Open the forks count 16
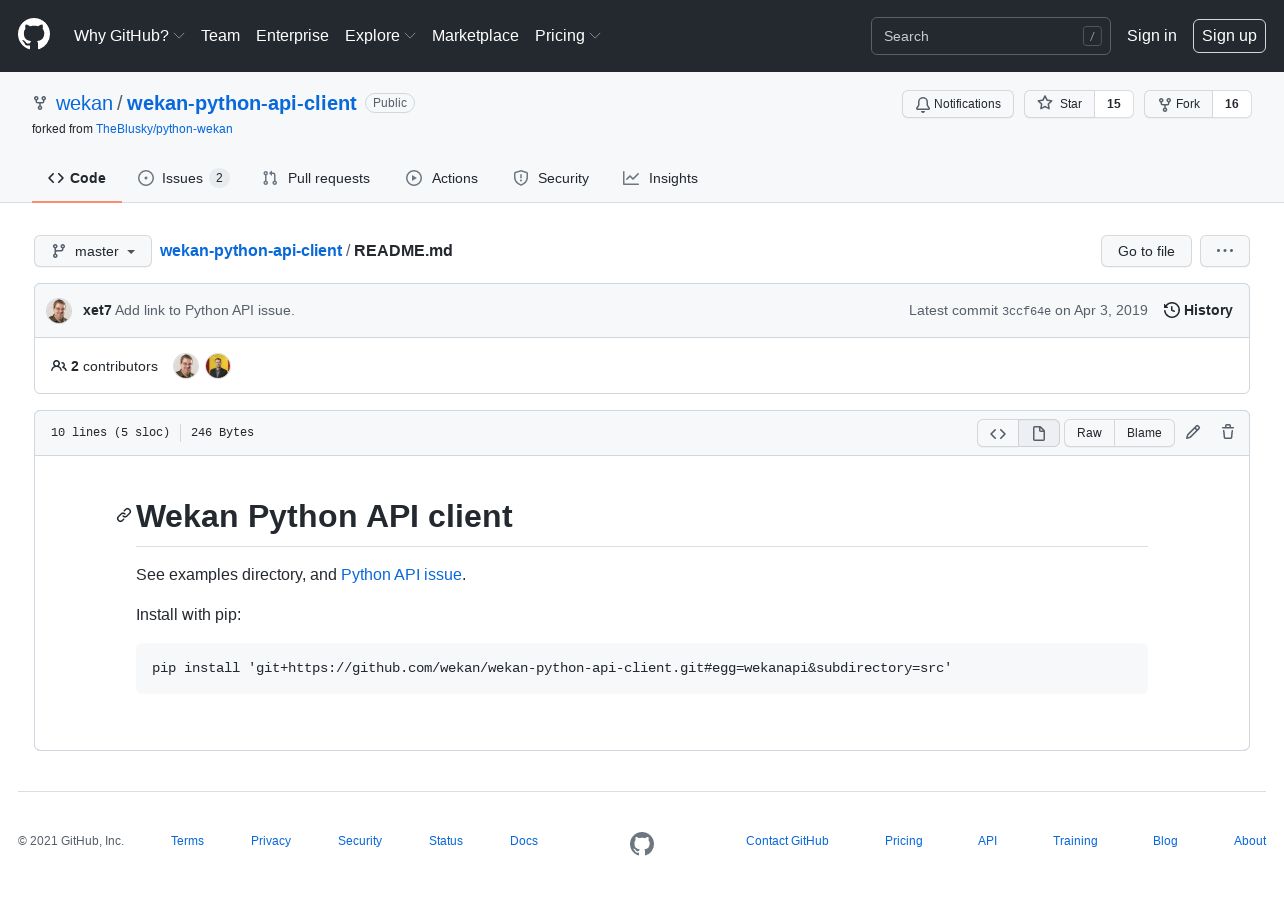 [x=1232, y=104]
